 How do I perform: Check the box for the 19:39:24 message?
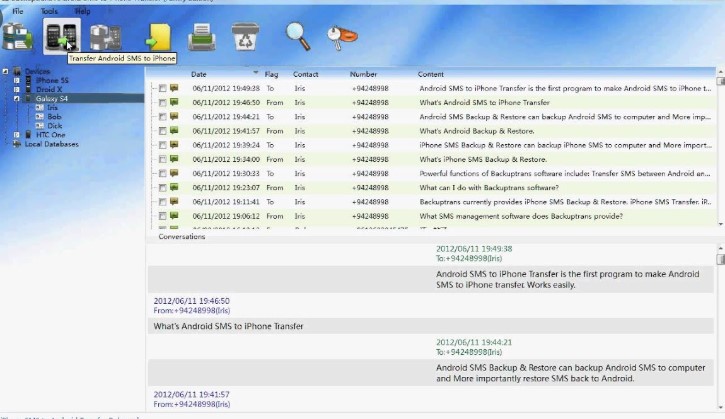coord(162,145)
